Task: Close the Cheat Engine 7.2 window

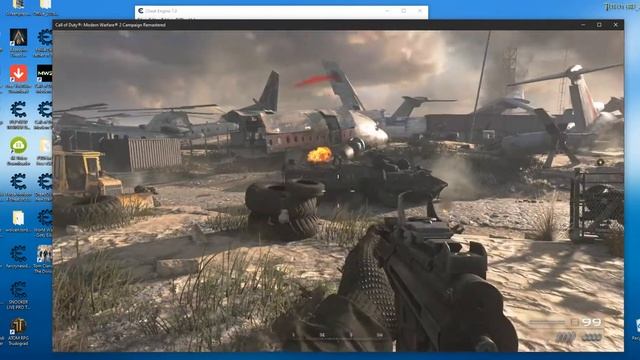Action: (x=420, y=11)
